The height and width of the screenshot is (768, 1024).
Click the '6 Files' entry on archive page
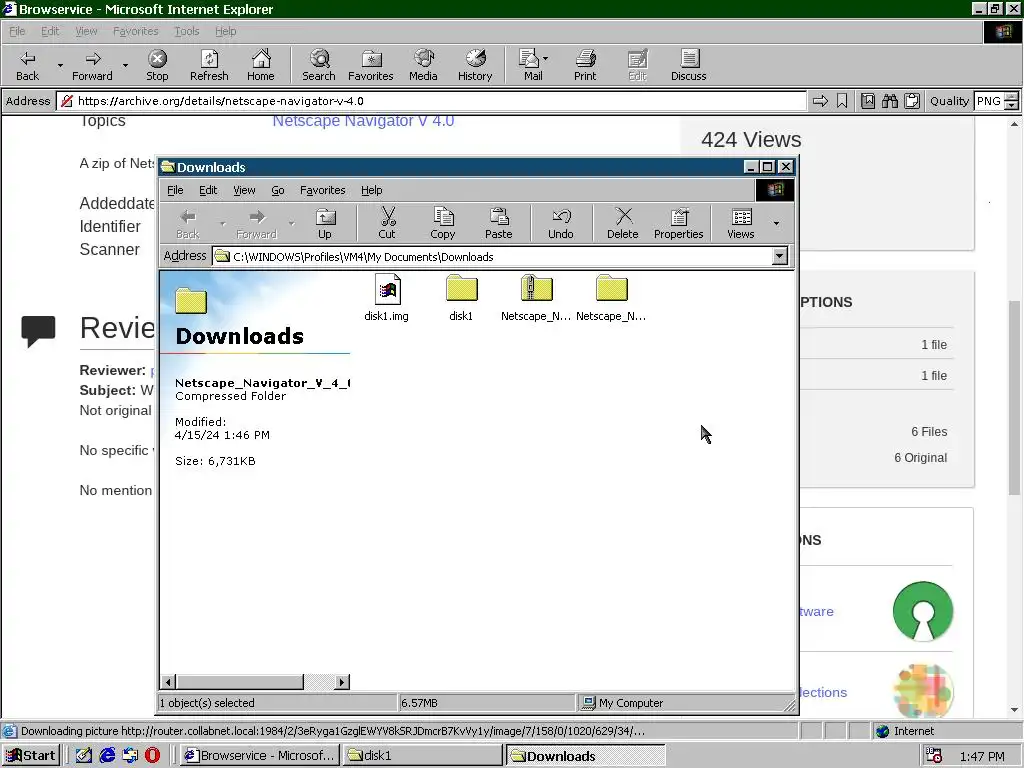929,432
